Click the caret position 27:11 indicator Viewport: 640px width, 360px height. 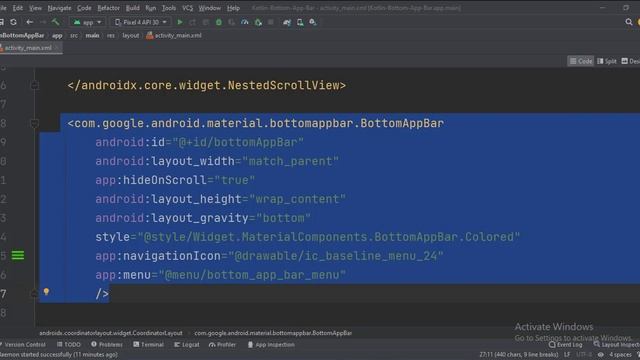(519, 355)
